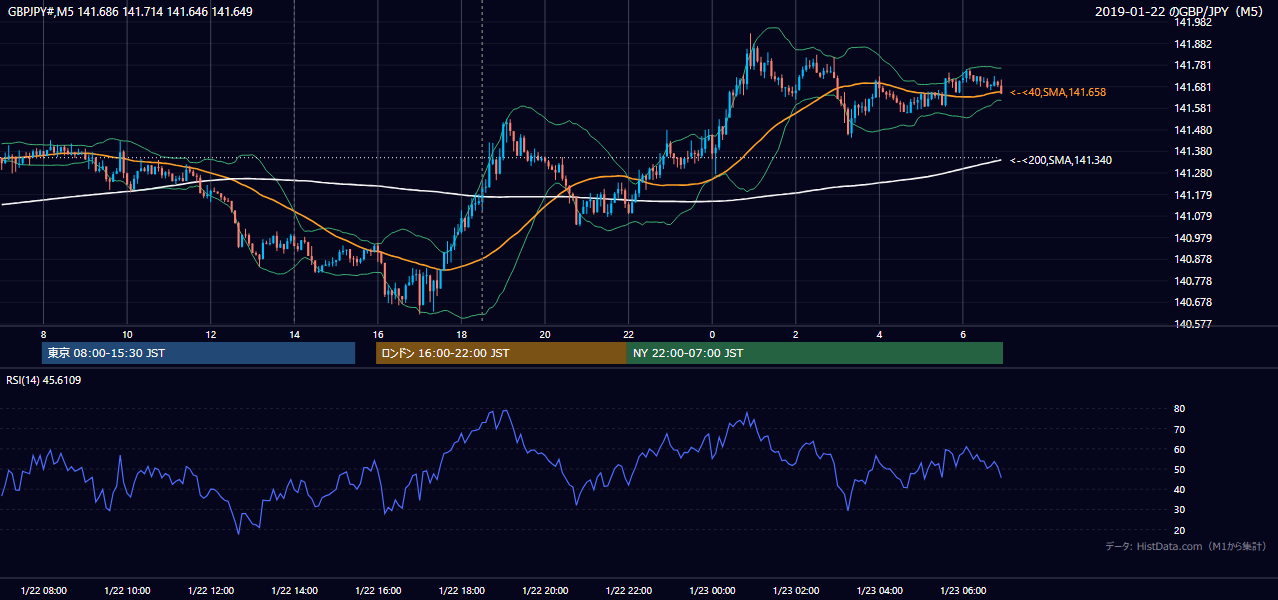
Task: Select the Tokyo 08:00-15:30 JST session bar
Action: tap(198, 353)
